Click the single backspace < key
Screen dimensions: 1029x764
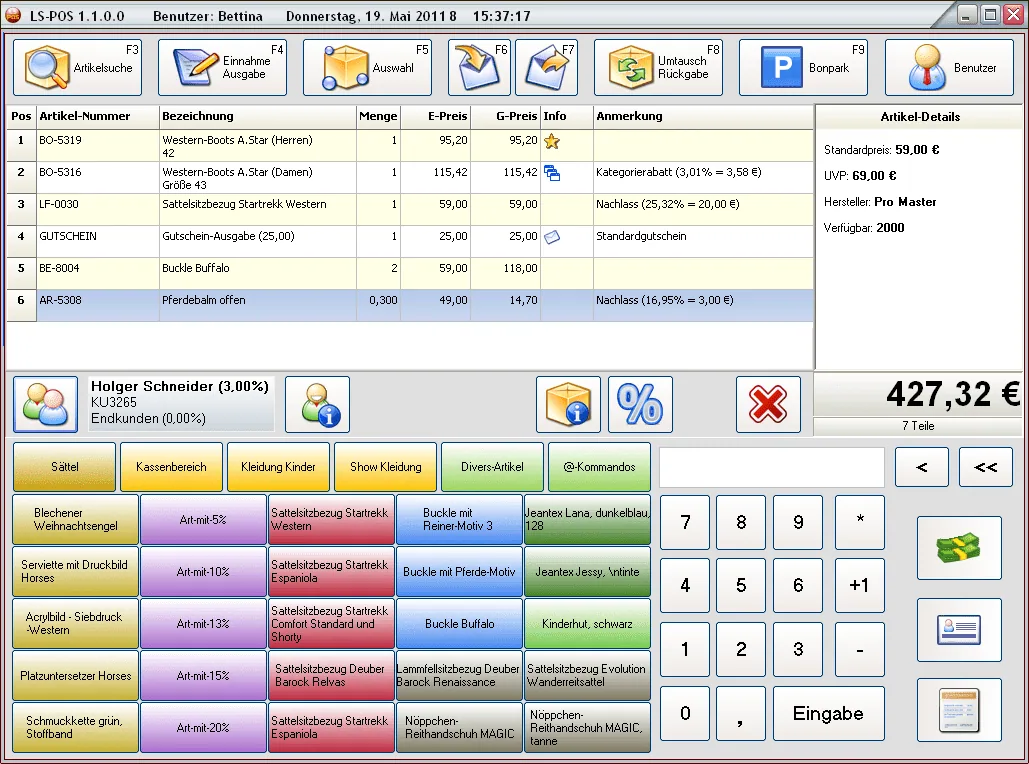(x=922, y=467)
